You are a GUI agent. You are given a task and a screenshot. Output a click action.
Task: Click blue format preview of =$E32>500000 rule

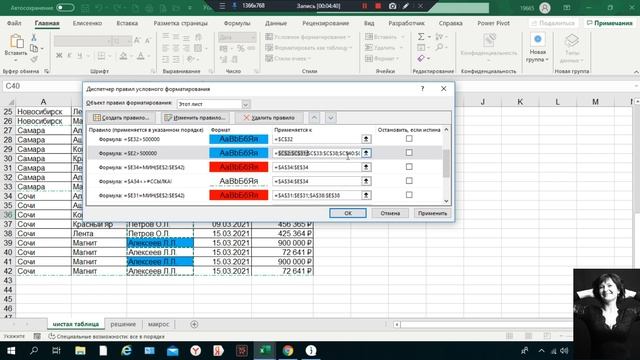pos(239,139)
